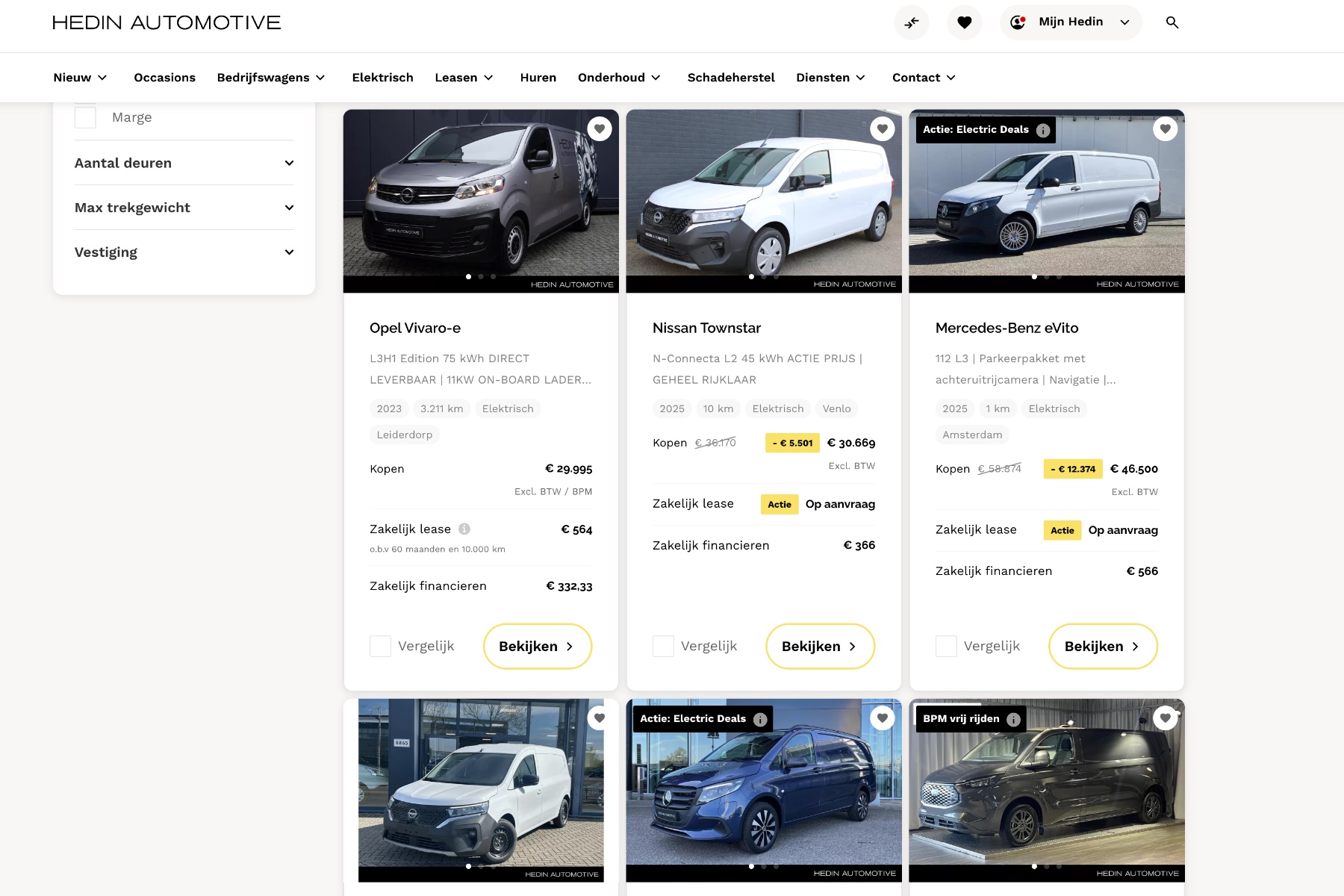Click the '- € 5.501' discount badge
This screenshot has height=896, width=1344.
point(792,443)
